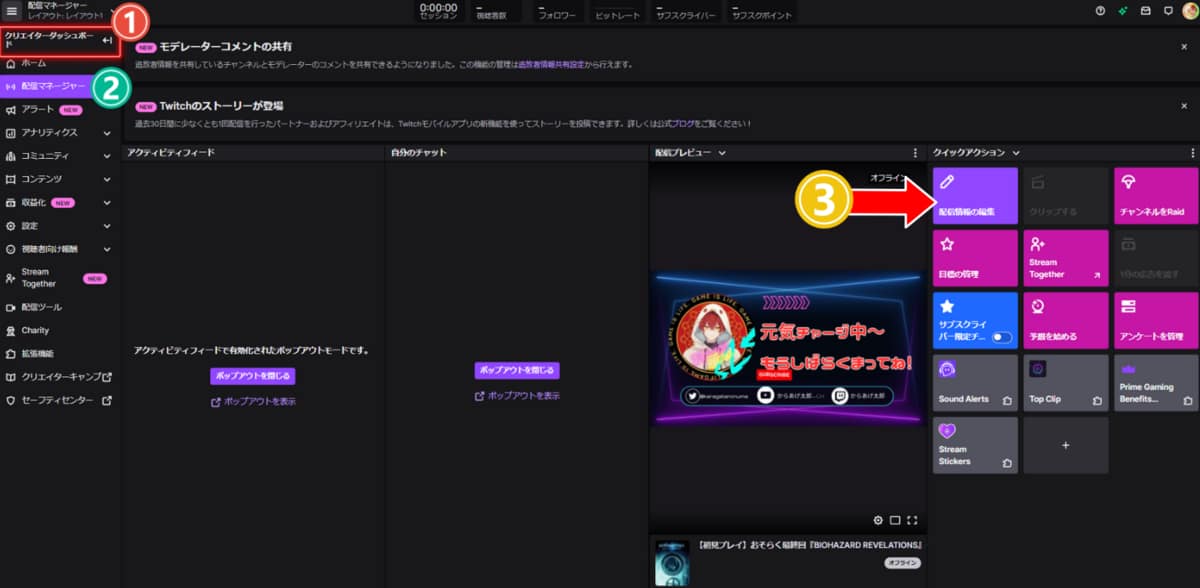Expand the 収益化 sidebar section
This screenshot has height=588, width=1200.
107,202
